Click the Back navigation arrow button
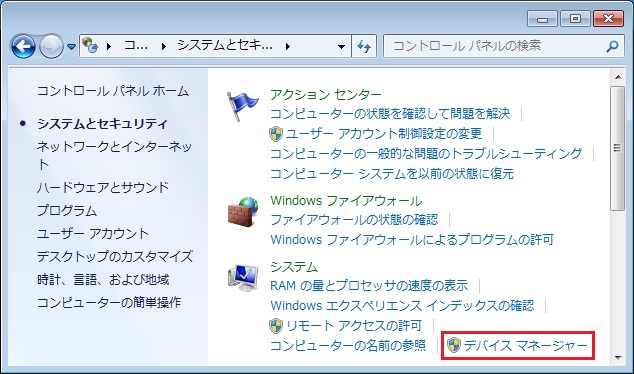 tap(23, 46)
